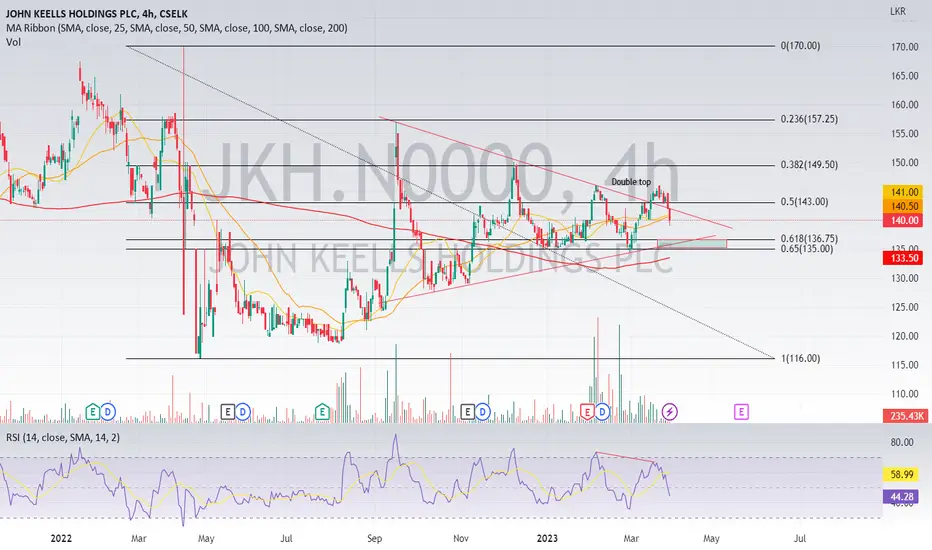Click the Vol indicator legend

click(x=13, y=42)
